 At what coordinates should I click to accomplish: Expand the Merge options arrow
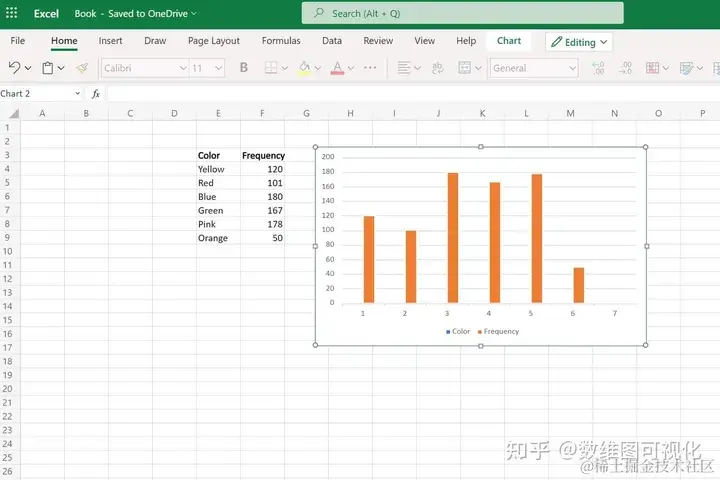pos(478,68)
